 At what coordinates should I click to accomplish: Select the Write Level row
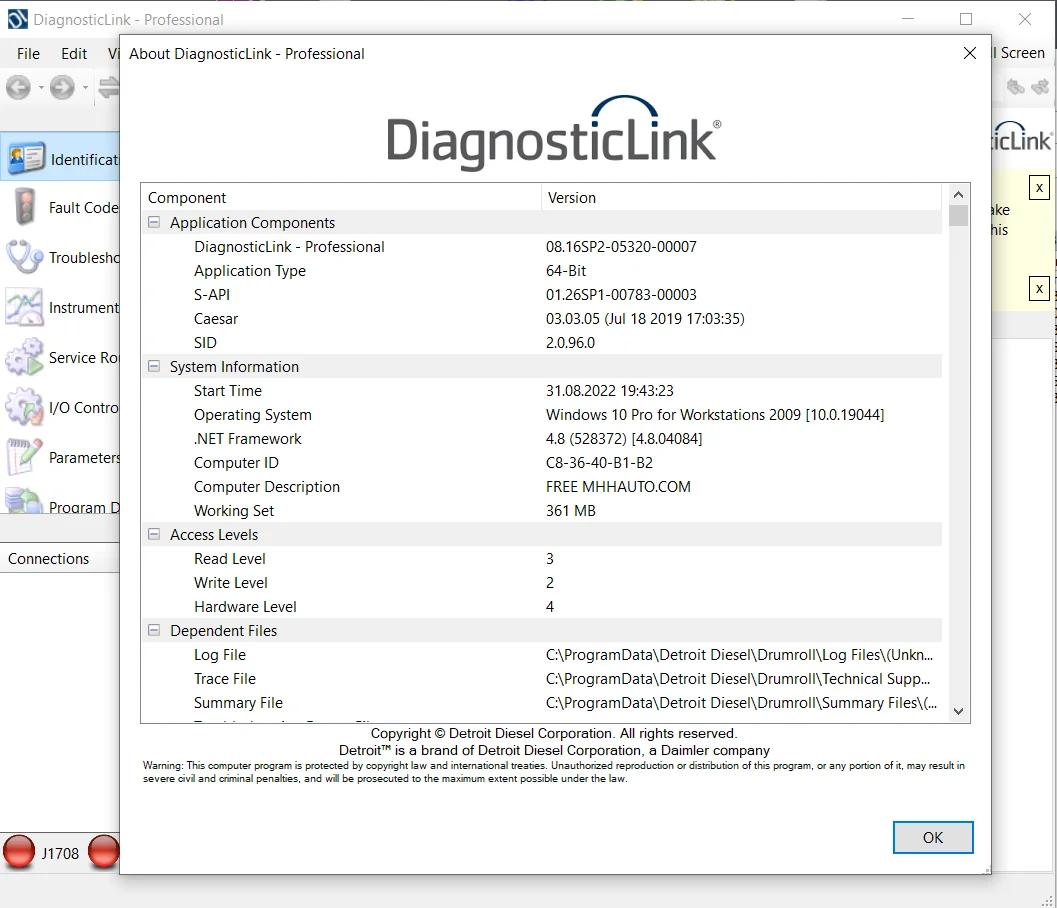pos(541,582)
